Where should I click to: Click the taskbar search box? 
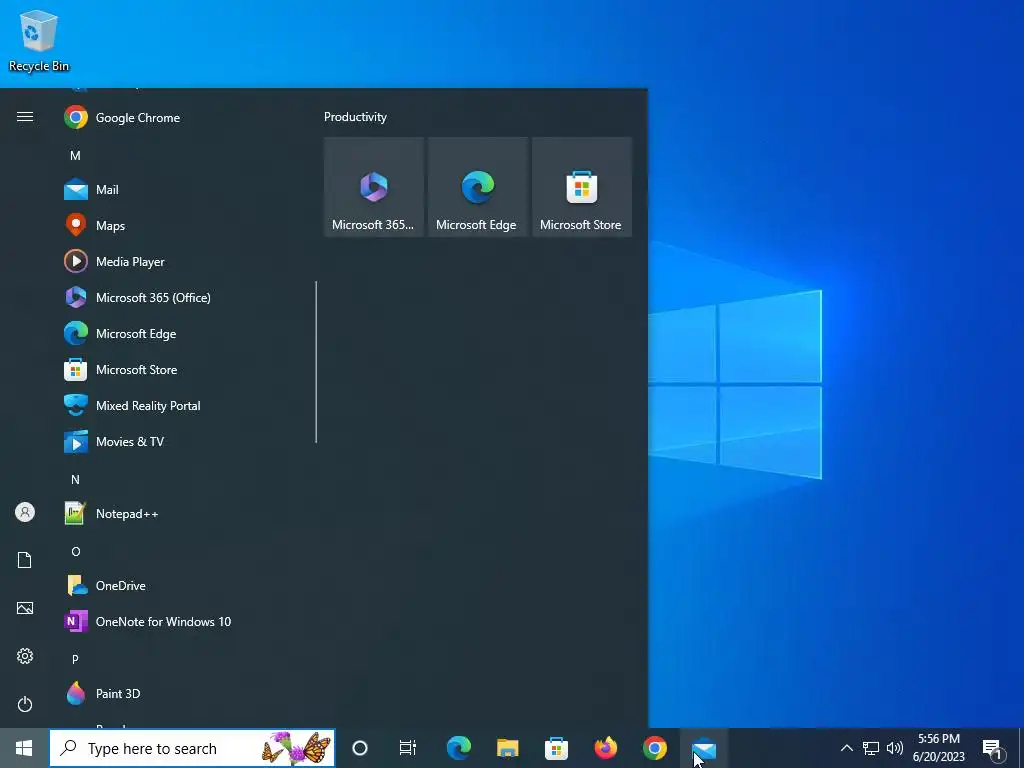click(x=192, y=748)
